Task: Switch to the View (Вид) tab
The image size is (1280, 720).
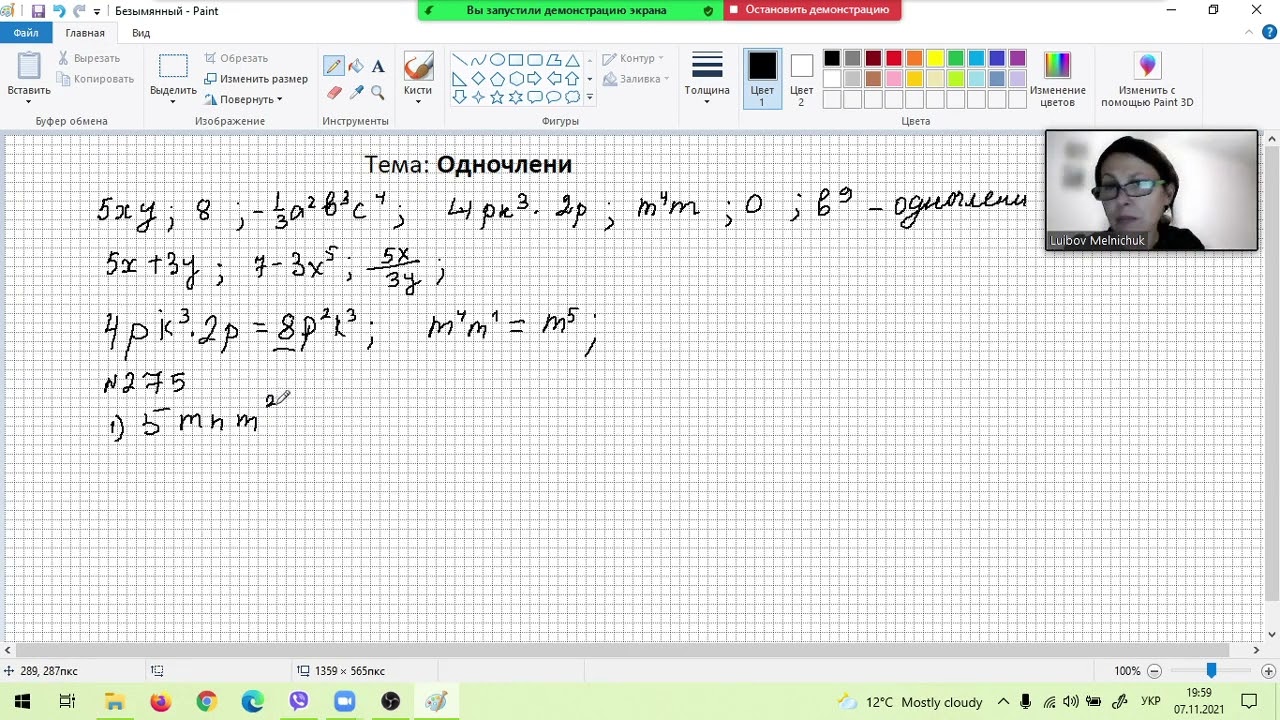Action: [141, 33]
